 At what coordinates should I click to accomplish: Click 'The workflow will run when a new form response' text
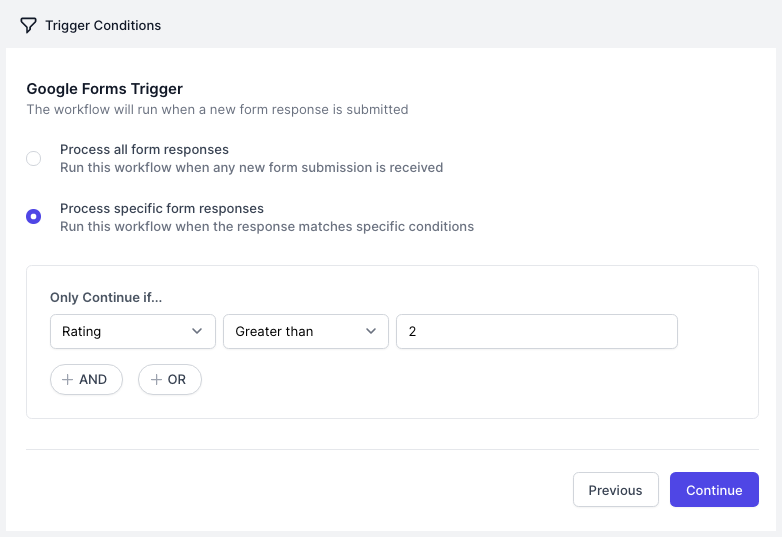click(178, 109)
